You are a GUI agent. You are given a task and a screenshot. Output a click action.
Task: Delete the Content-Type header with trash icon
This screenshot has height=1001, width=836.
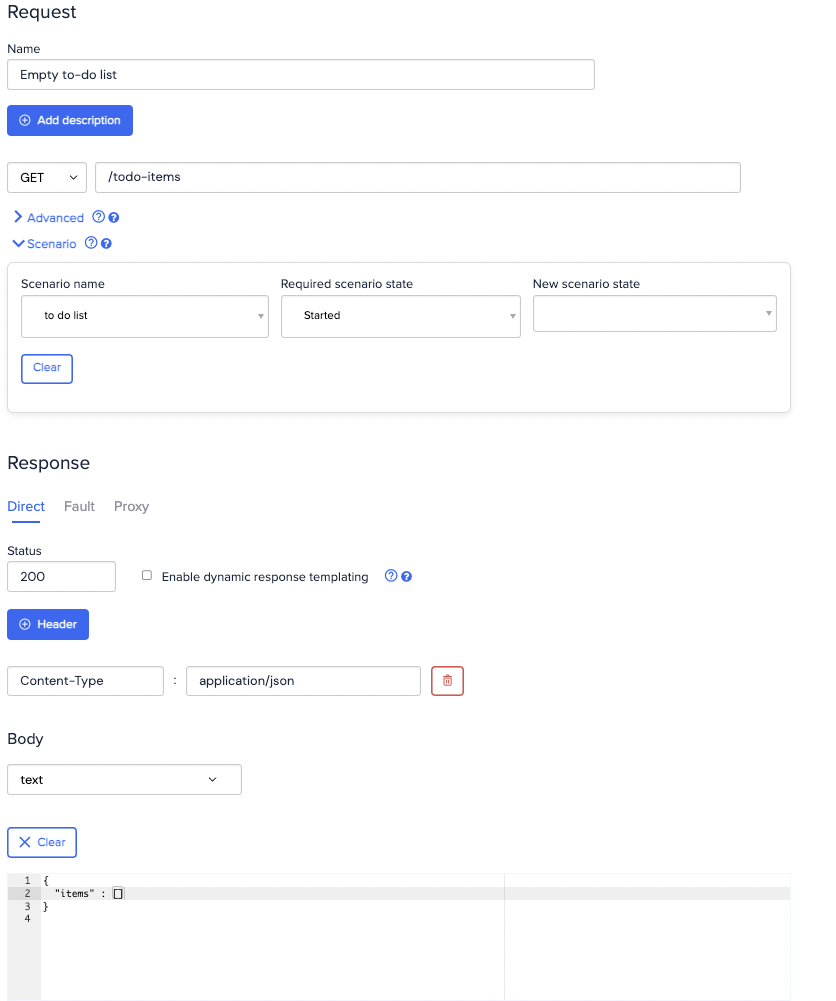[x=447, y=681]
